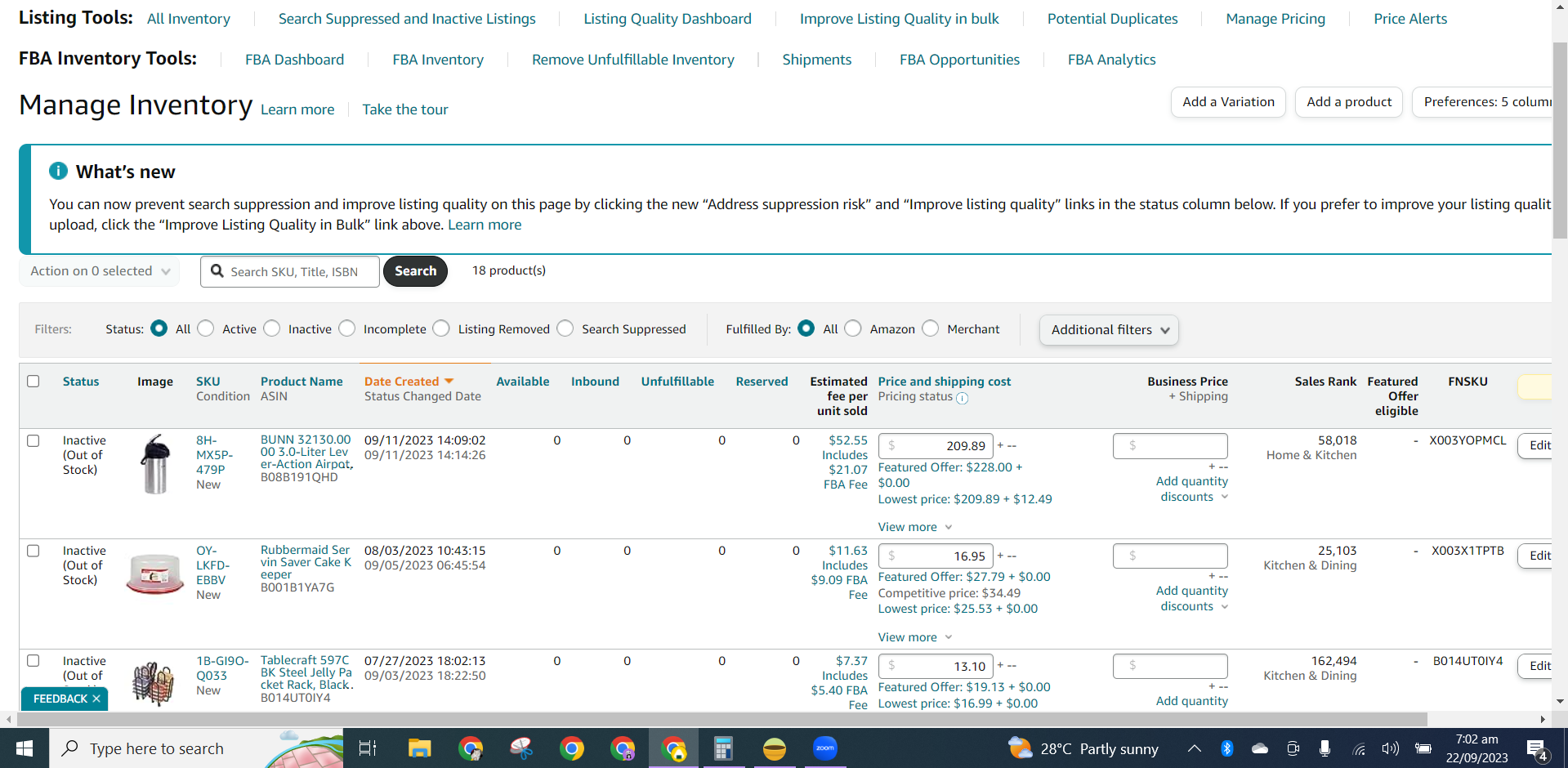Open Preferences: 5 columns settings
Screen dimensions: 1568x768
(1482, 102)
